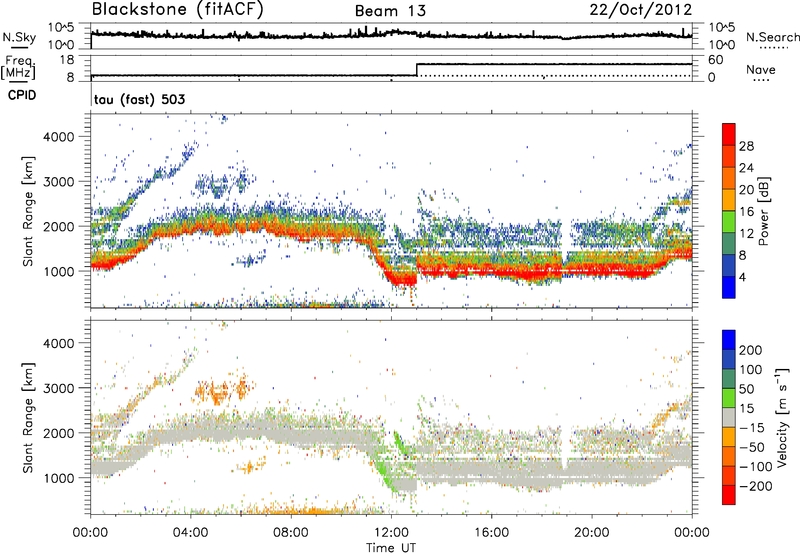Image resolution: width=800 pixels, height=554 pixels.
Task: Click the '1000' tick on velocity panel axis
Action: pyautogui.click(x=59, y=478)
